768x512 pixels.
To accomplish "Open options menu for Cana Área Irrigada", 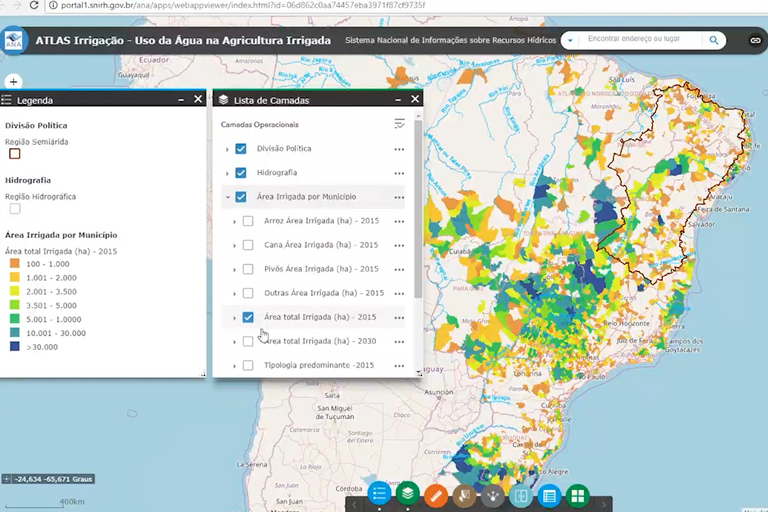I will (399, 245).
